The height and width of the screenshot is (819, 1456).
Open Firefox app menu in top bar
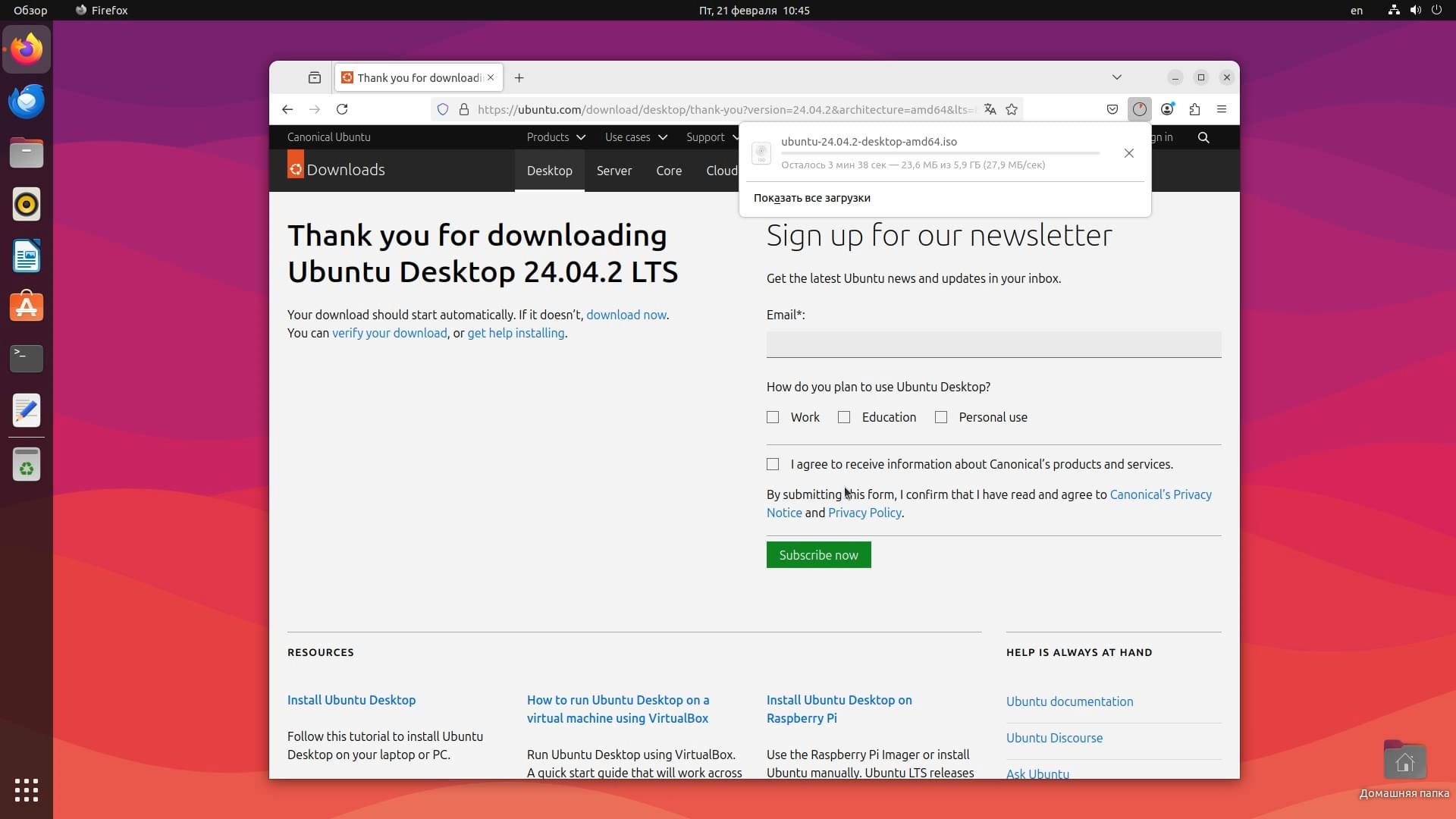[x=102, y=11]
